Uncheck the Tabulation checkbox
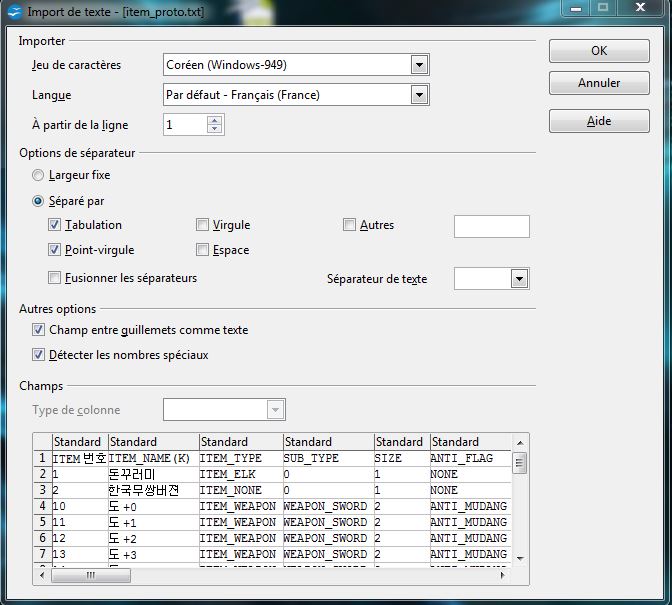 click(54, 225)
